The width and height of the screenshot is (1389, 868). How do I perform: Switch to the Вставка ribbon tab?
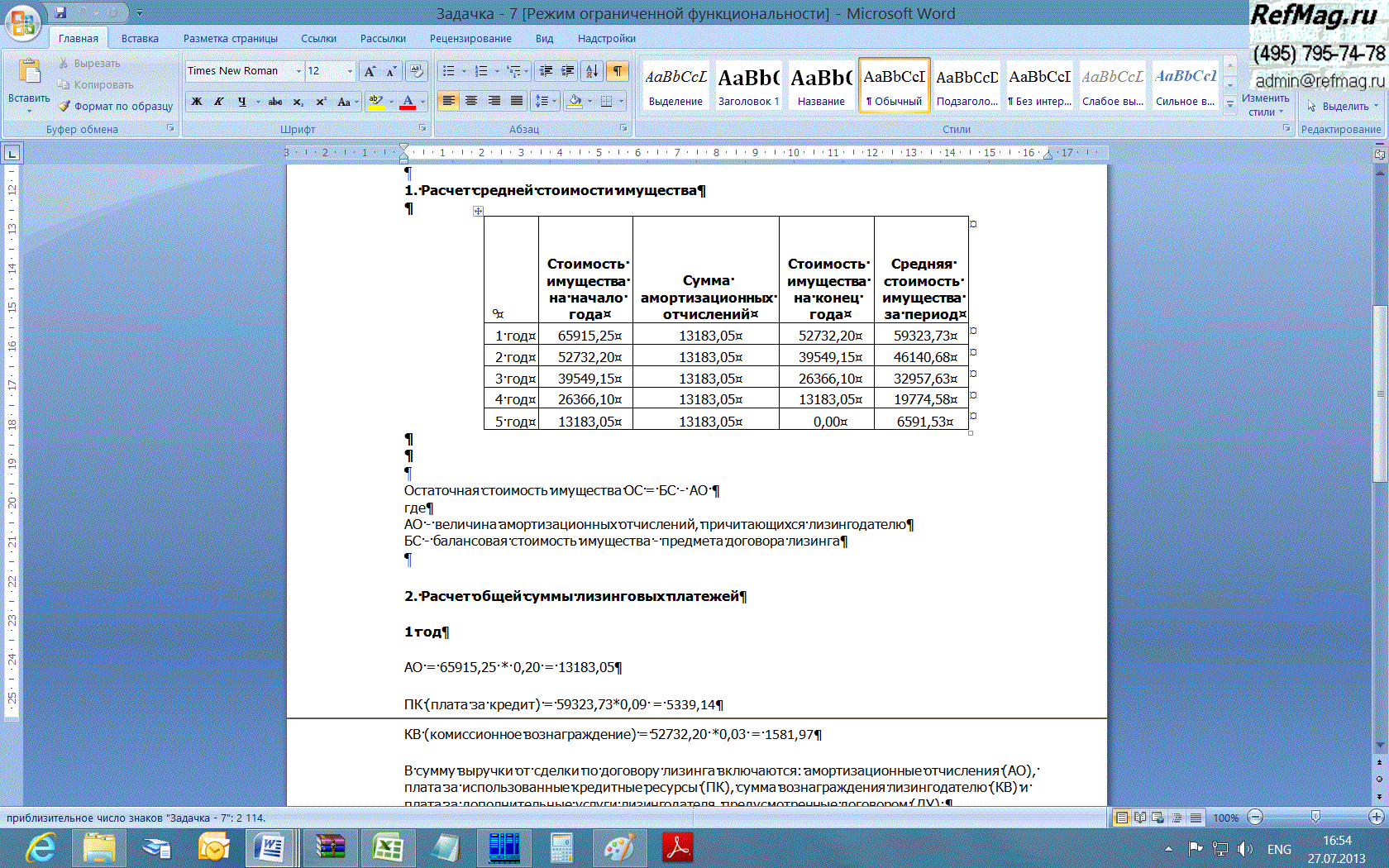pos(140,39)
